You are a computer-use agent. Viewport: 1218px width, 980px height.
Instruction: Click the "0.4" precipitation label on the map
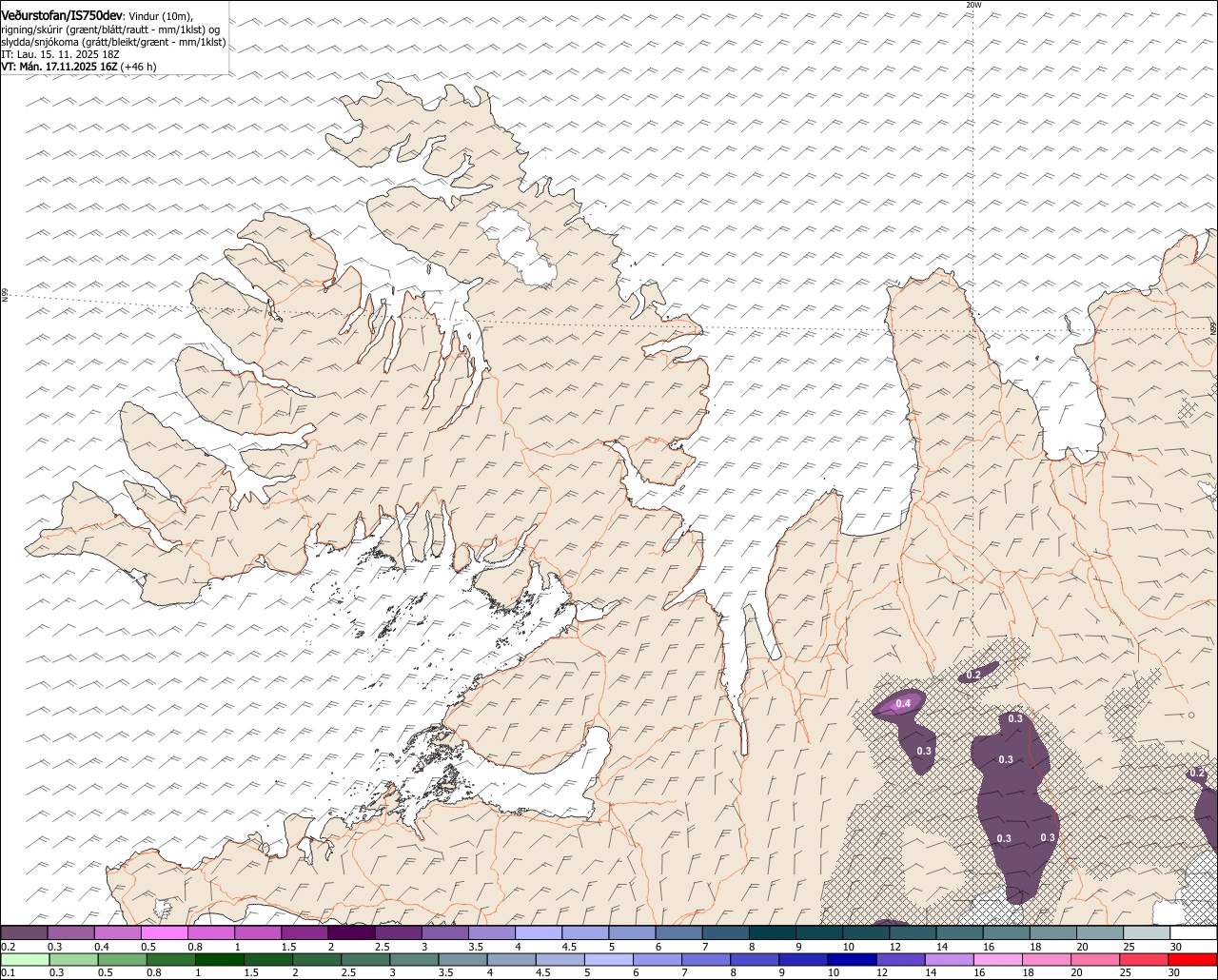[x=903, y=703]
